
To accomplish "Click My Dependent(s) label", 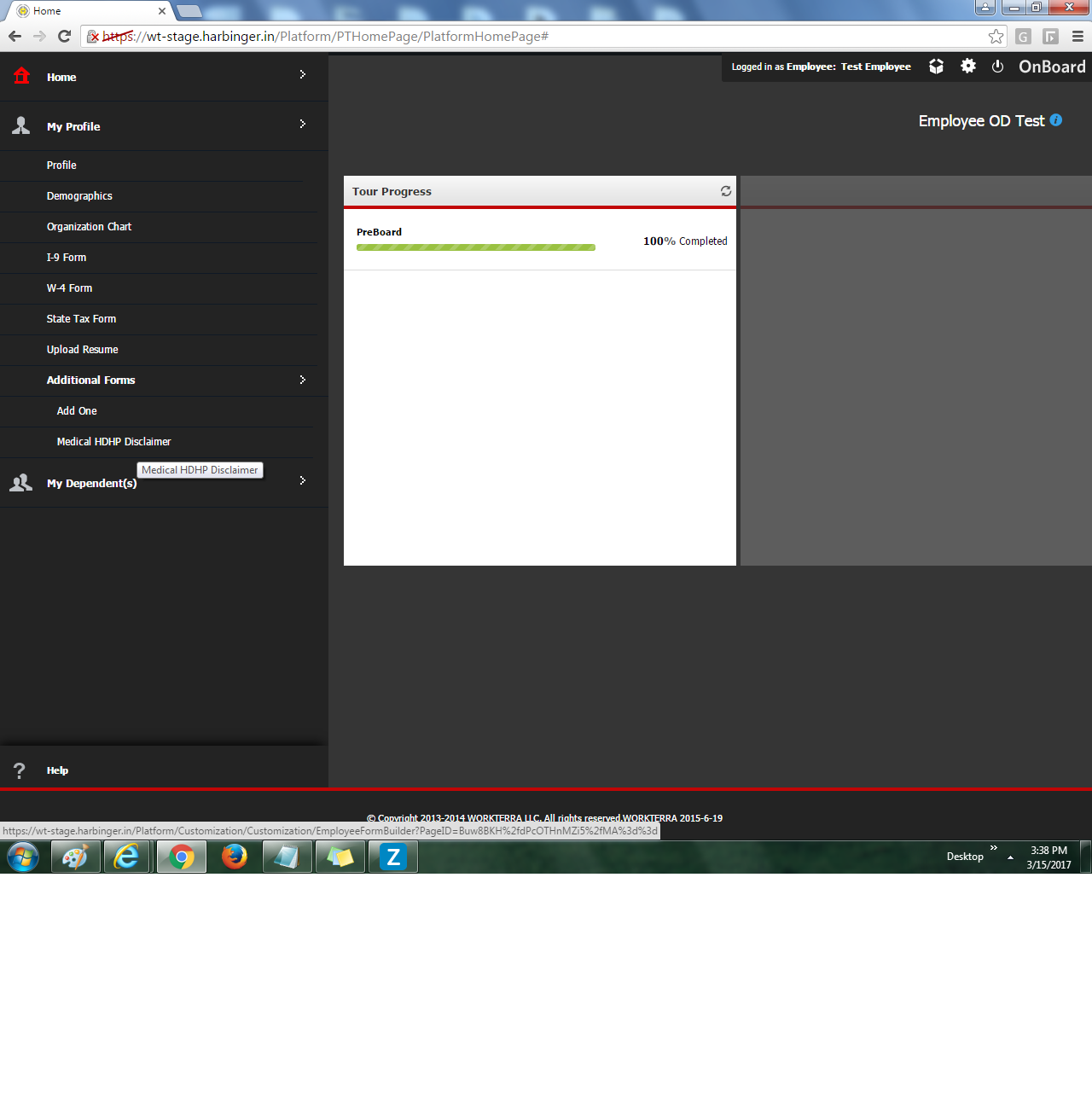I will [91, 483].
